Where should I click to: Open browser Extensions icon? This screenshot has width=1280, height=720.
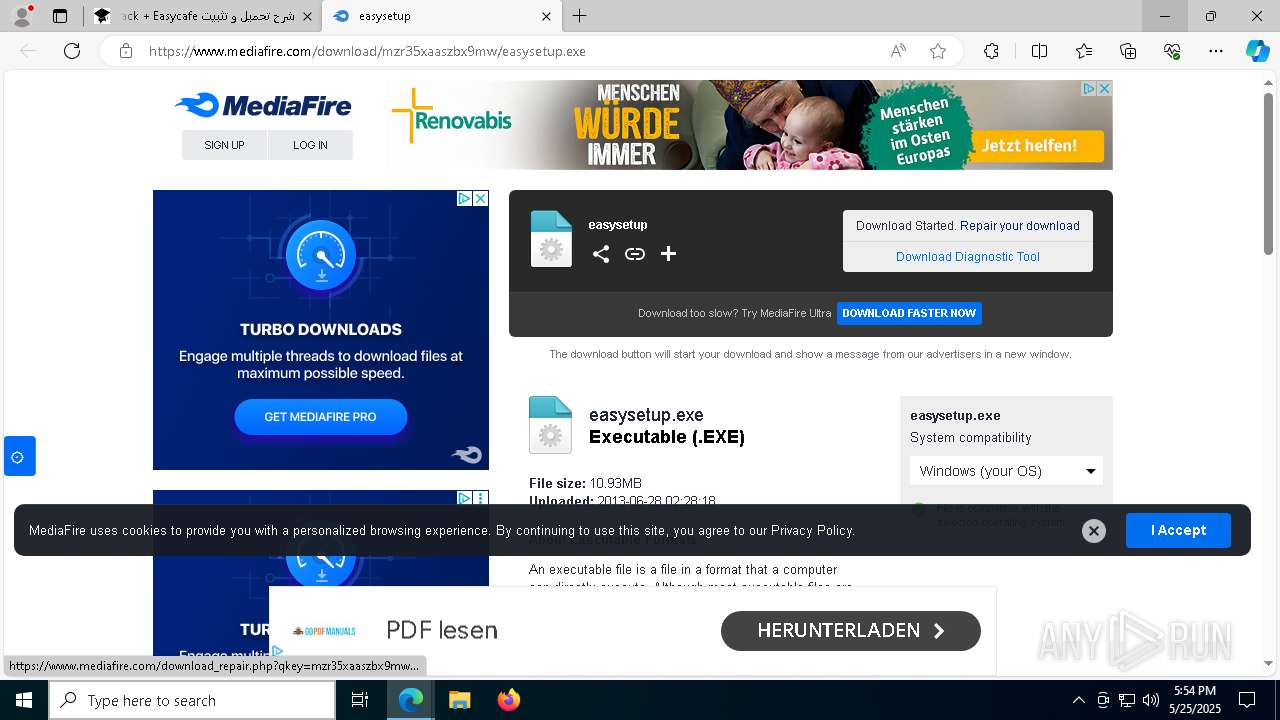tap(991, 51)
